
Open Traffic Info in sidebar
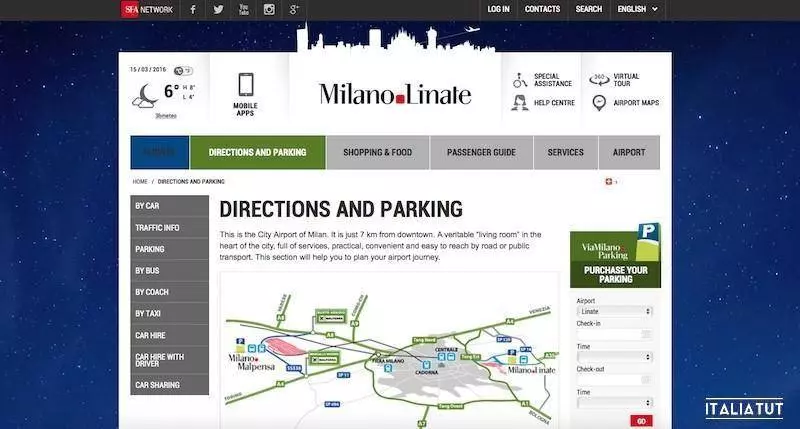click(169, 228)
